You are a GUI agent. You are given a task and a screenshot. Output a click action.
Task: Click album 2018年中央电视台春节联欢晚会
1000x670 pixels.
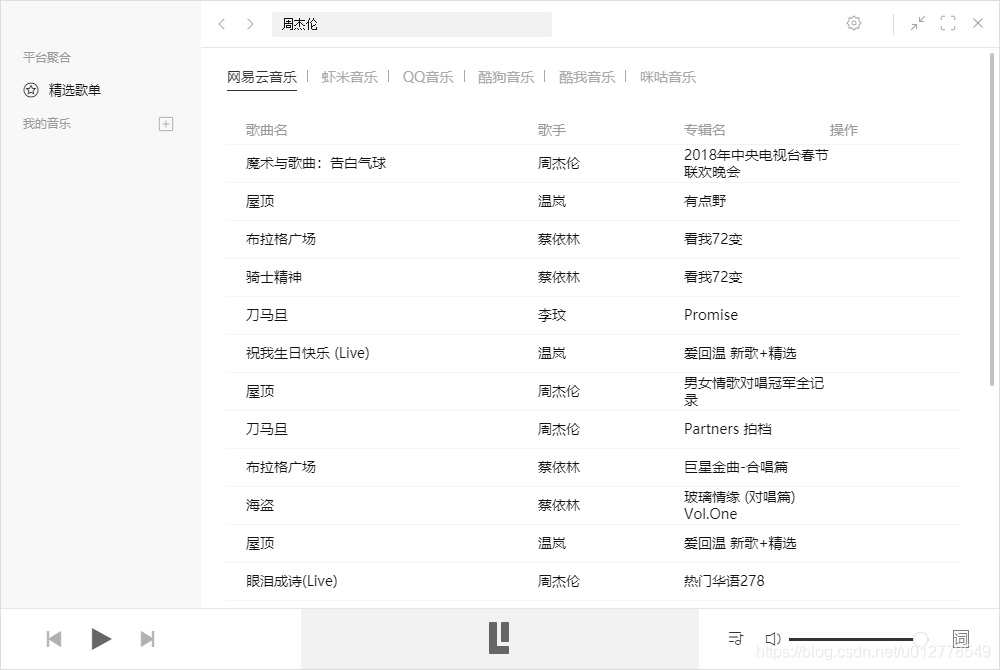756,164
